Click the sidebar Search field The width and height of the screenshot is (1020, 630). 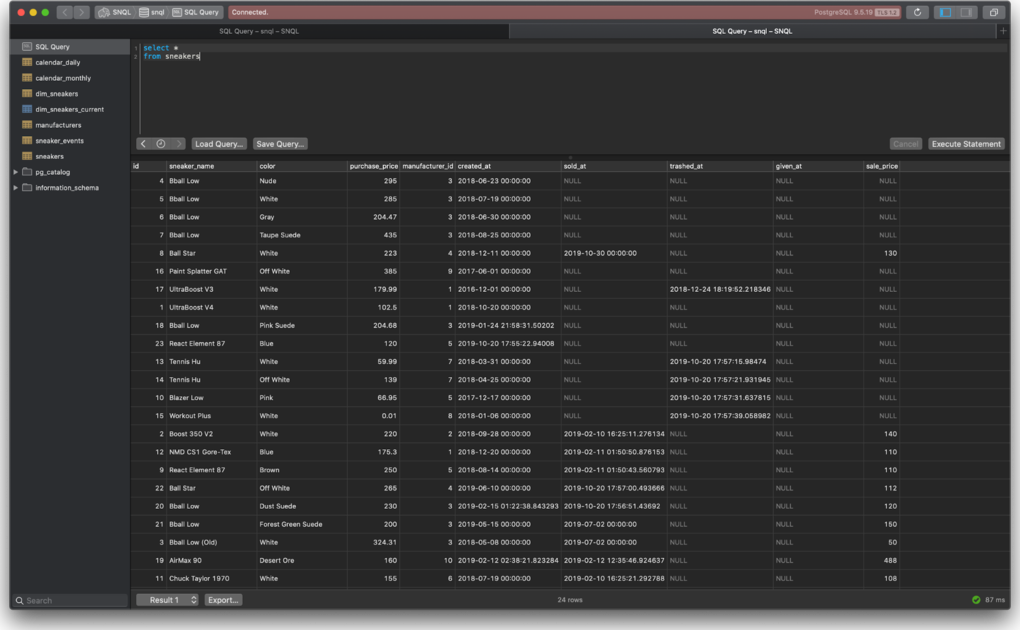point(70,600)
